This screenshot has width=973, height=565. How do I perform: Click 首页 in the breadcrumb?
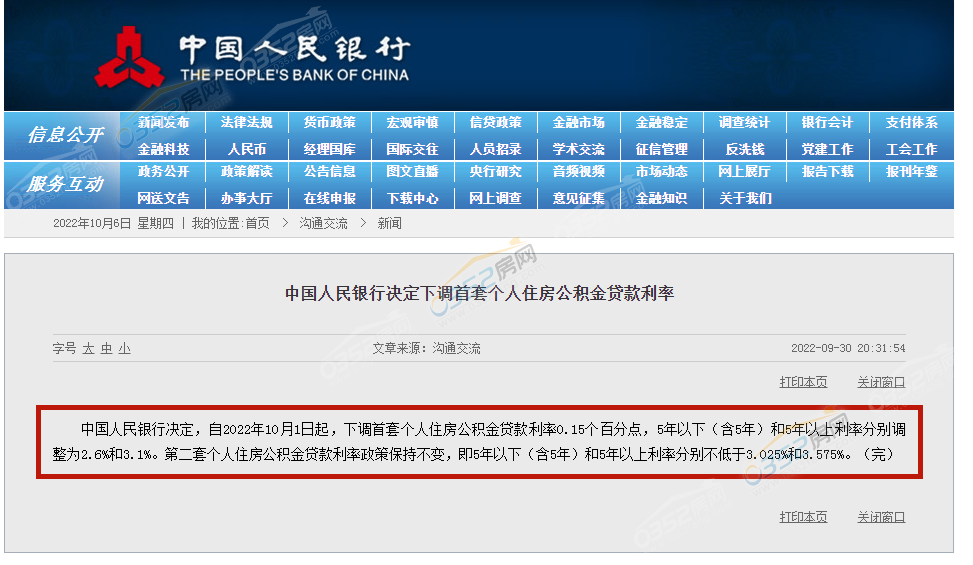(x=257, y=224)
